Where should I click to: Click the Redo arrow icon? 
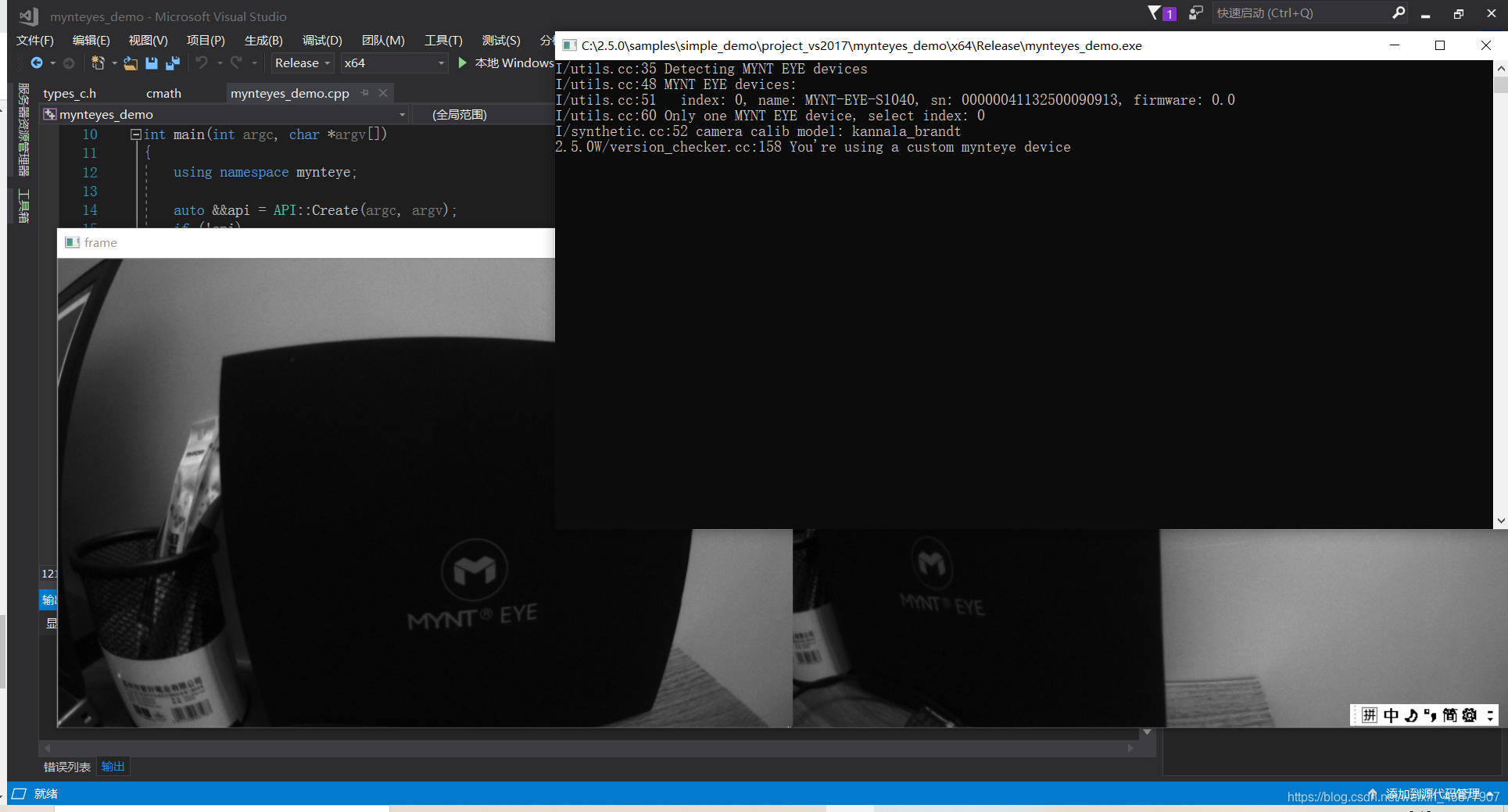236,63
